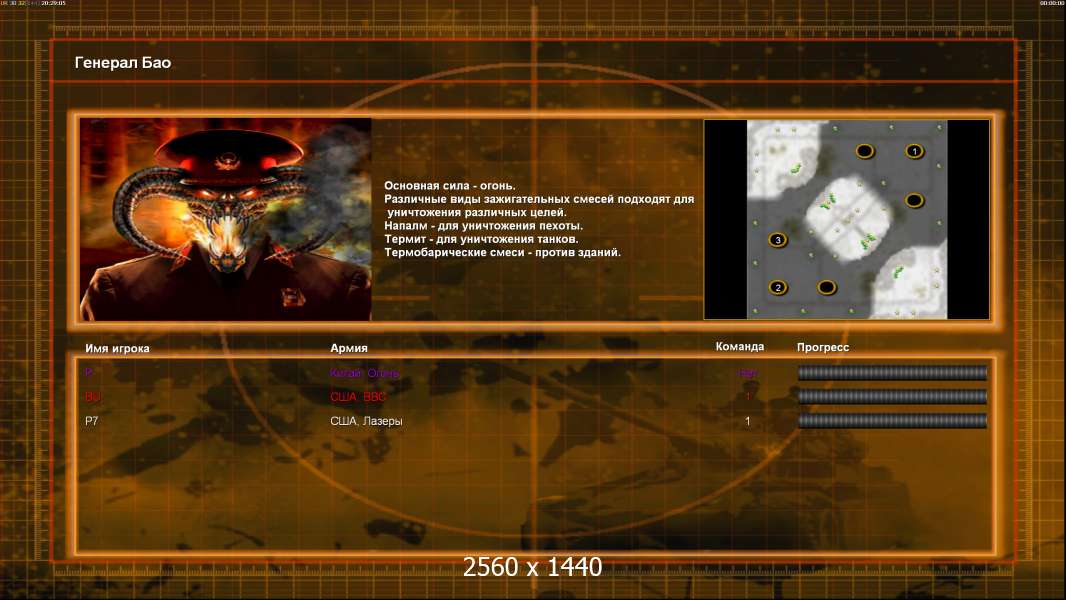Click the line Основная сила - огонь.
The image size is (1066, 600).
click(x=449, y=186)
